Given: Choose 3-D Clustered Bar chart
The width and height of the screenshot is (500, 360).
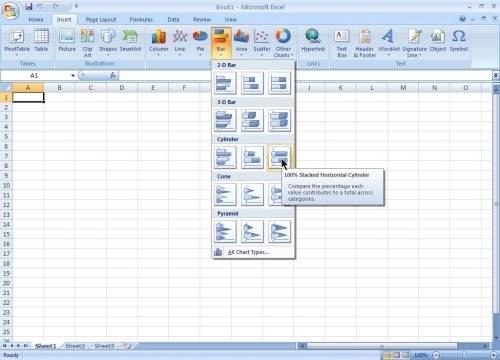Looking at the screenshot, I should click(x=225, y=120).
